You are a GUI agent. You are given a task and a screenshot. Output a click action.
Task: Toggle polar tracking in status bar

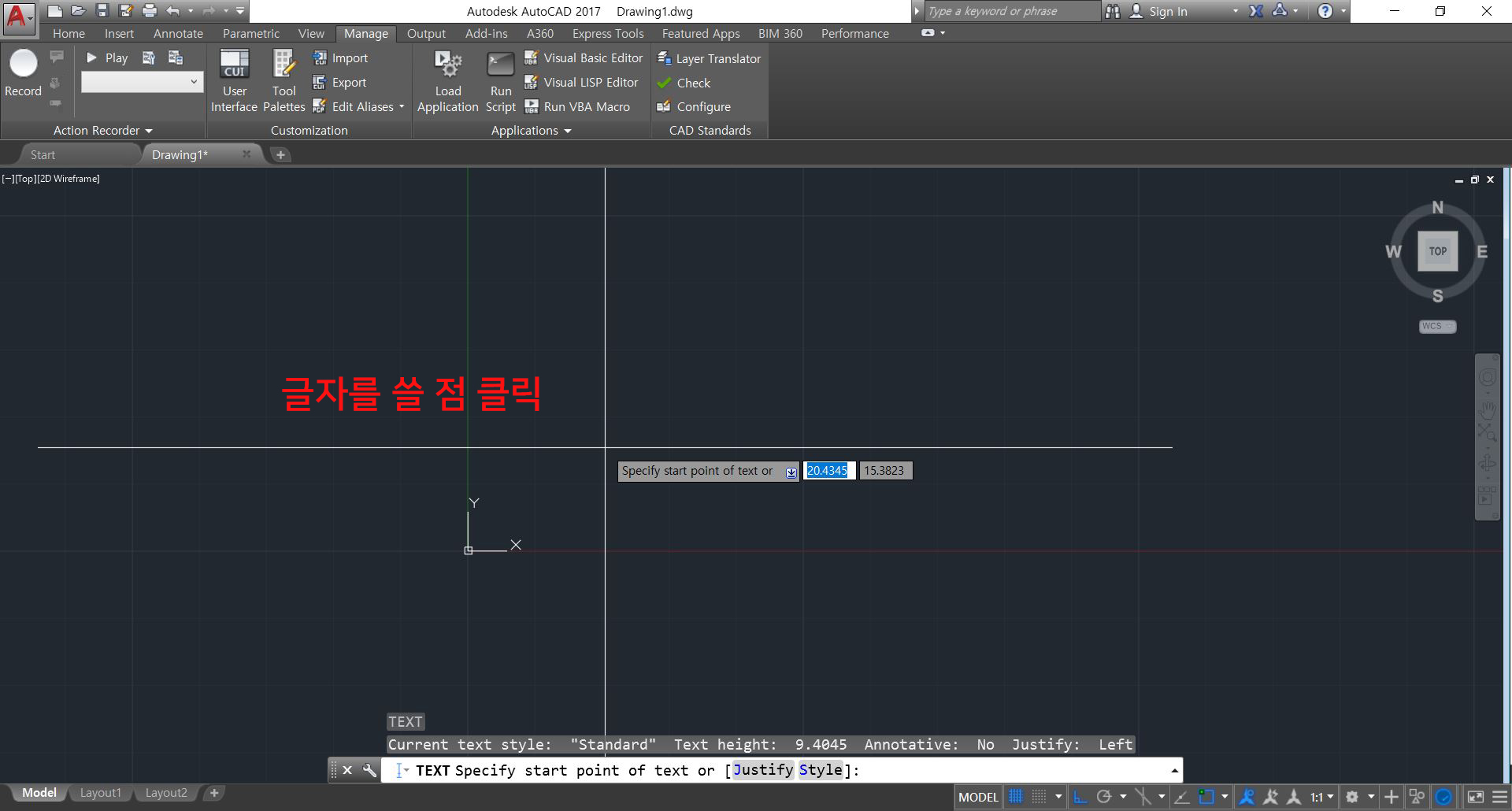coord(1104,797)
